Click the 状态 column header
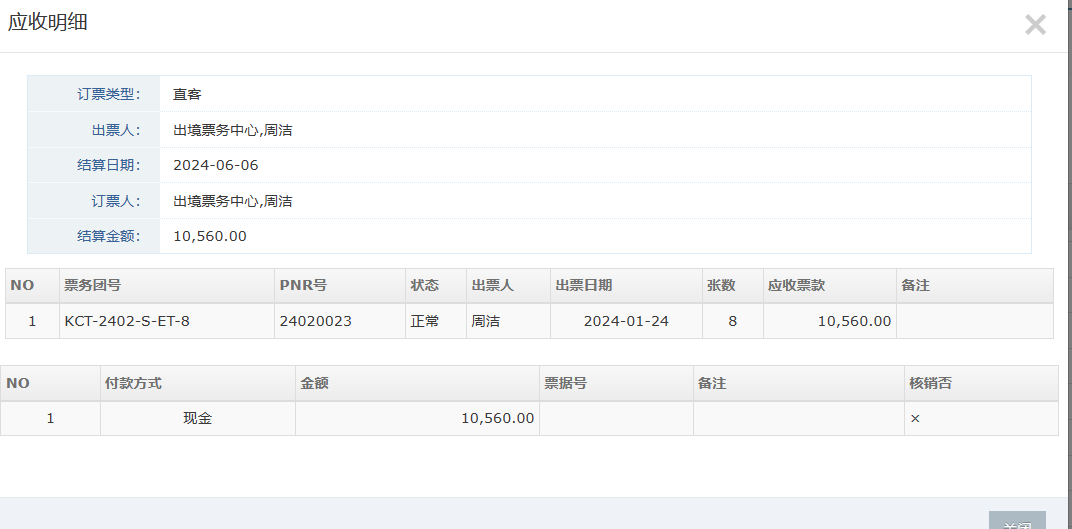The height and width of the screenshot is (529, 1072). pos(425,285)
